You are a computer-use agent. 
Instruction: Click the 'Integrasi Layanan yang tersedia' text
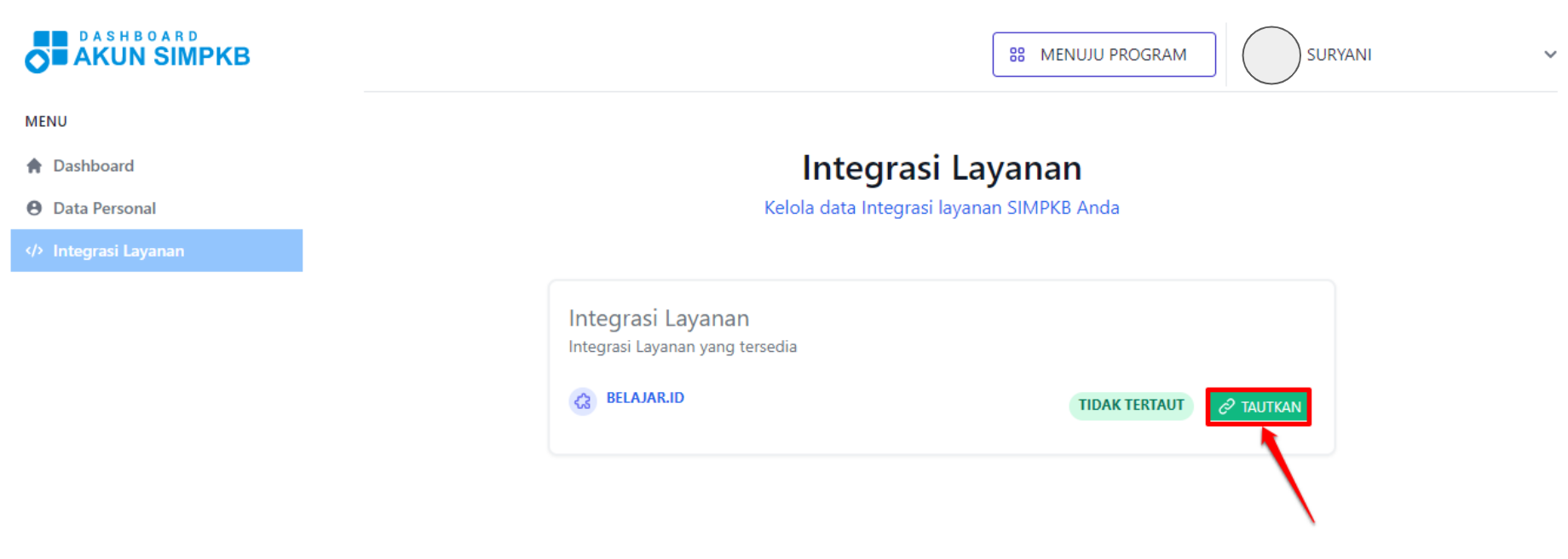pyautogui.click(x=683, y=347)
